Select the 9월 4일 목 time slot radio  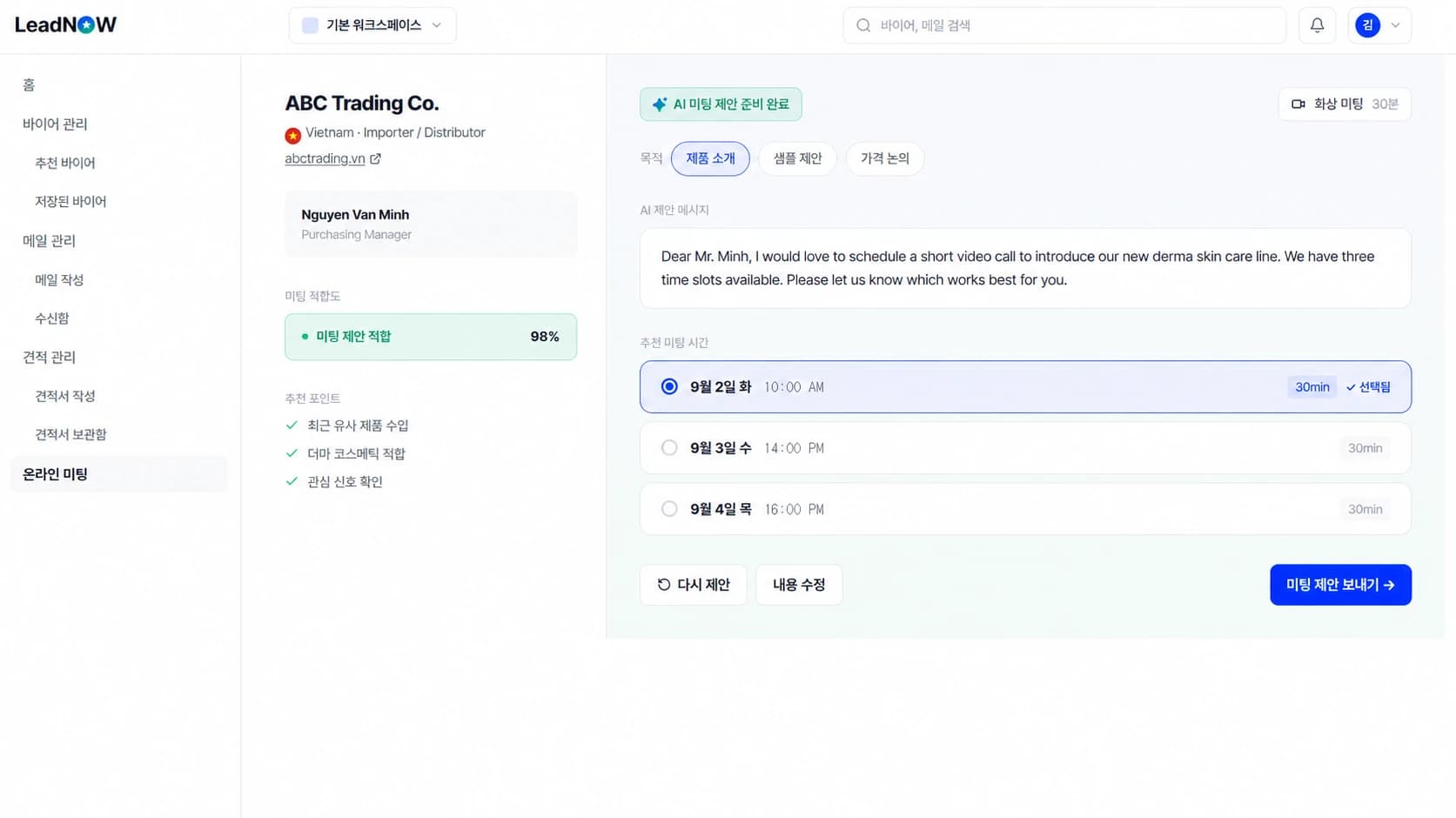pos(669,509)
